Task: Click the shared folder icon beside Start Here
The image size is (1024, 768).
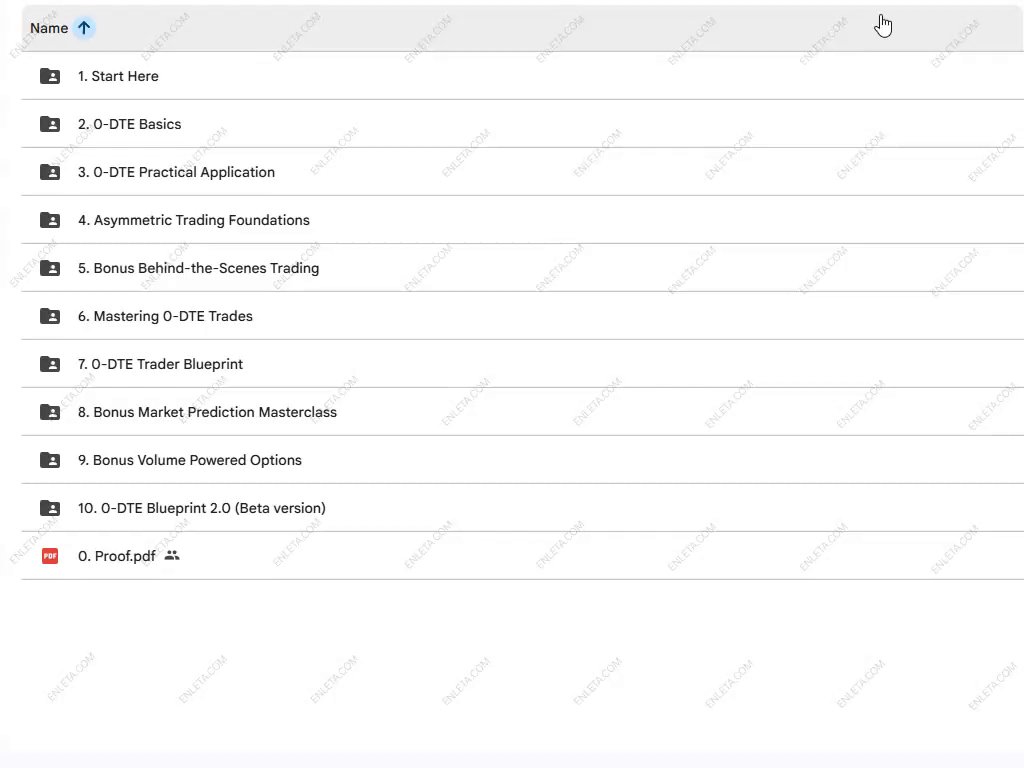Action: [50, 76]
